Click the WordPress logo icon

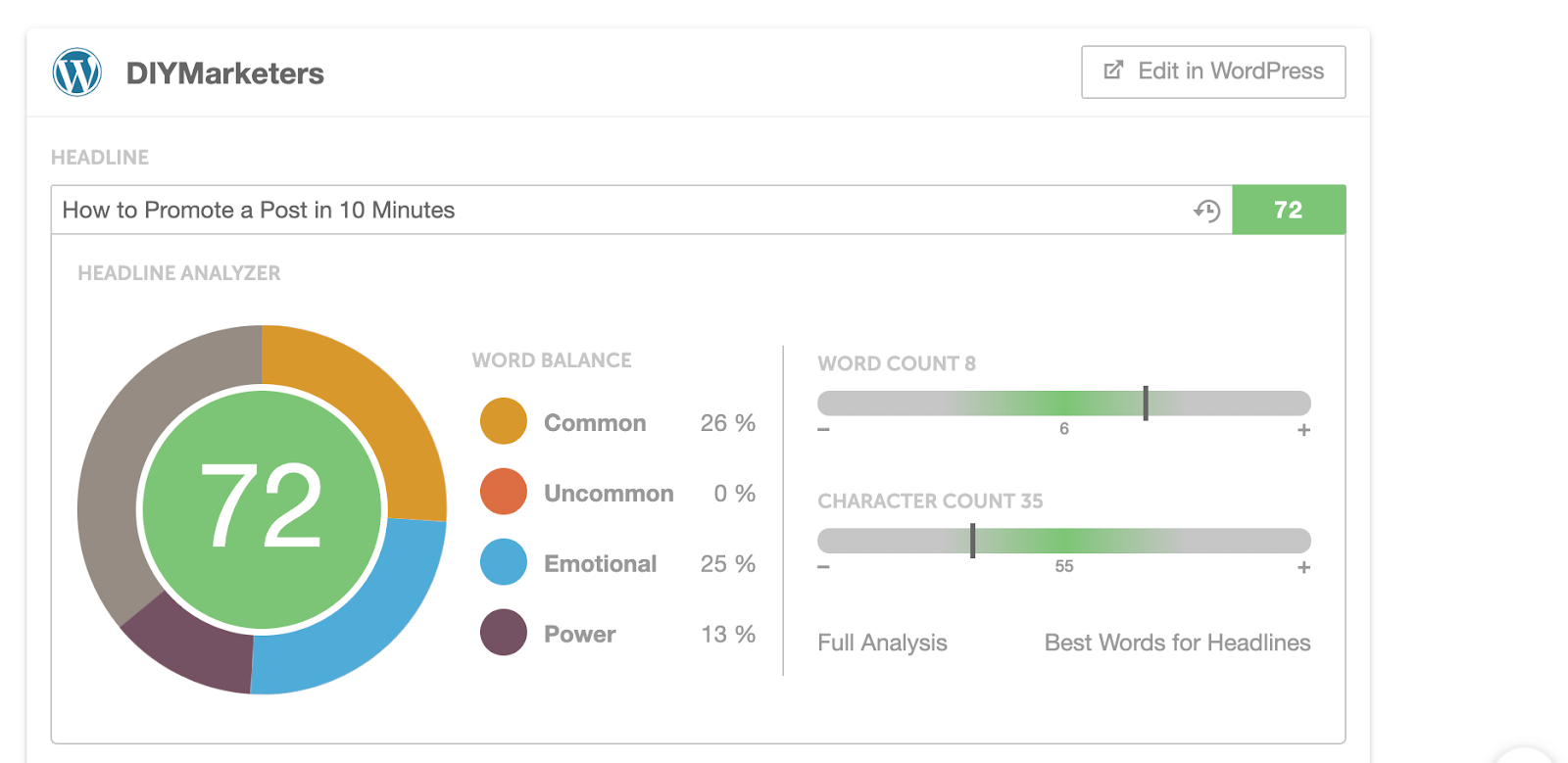[76, 72]
